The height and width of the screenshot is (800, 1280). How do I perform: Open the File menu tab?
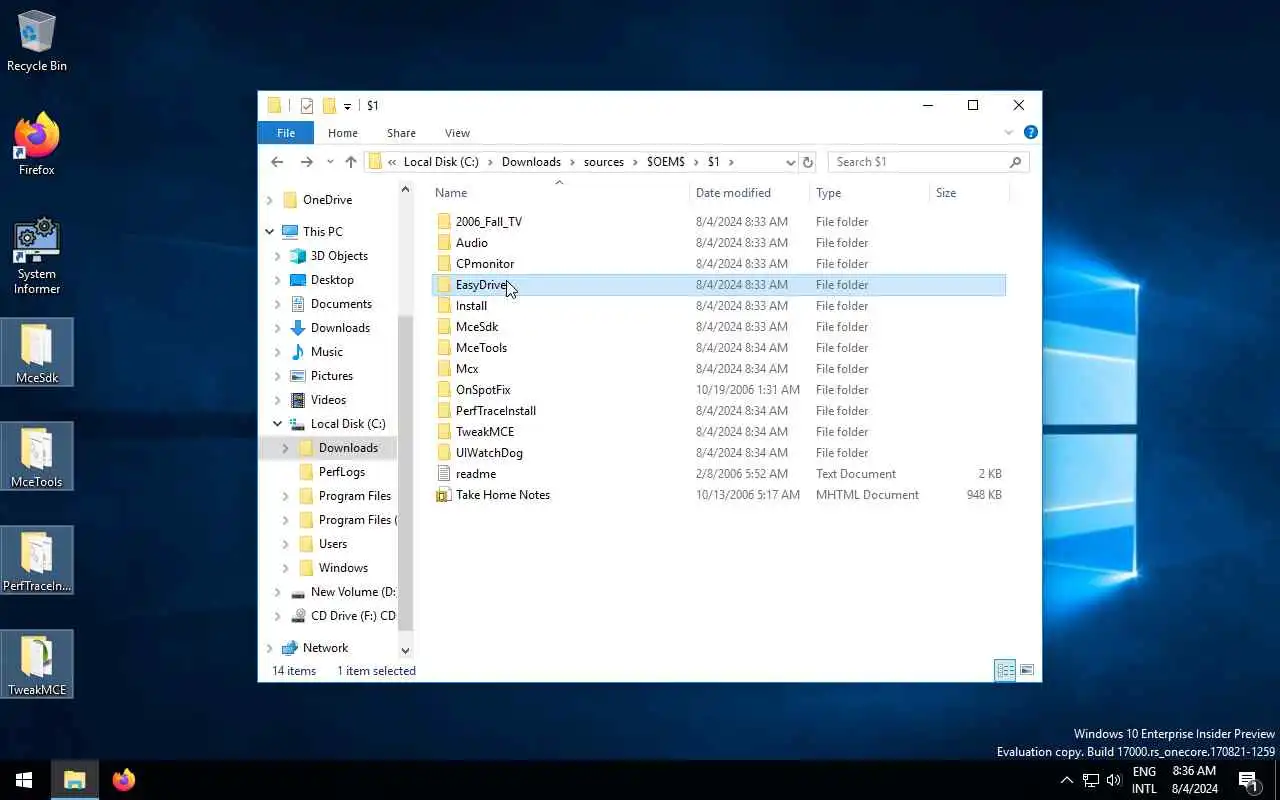tap(286, 133)
